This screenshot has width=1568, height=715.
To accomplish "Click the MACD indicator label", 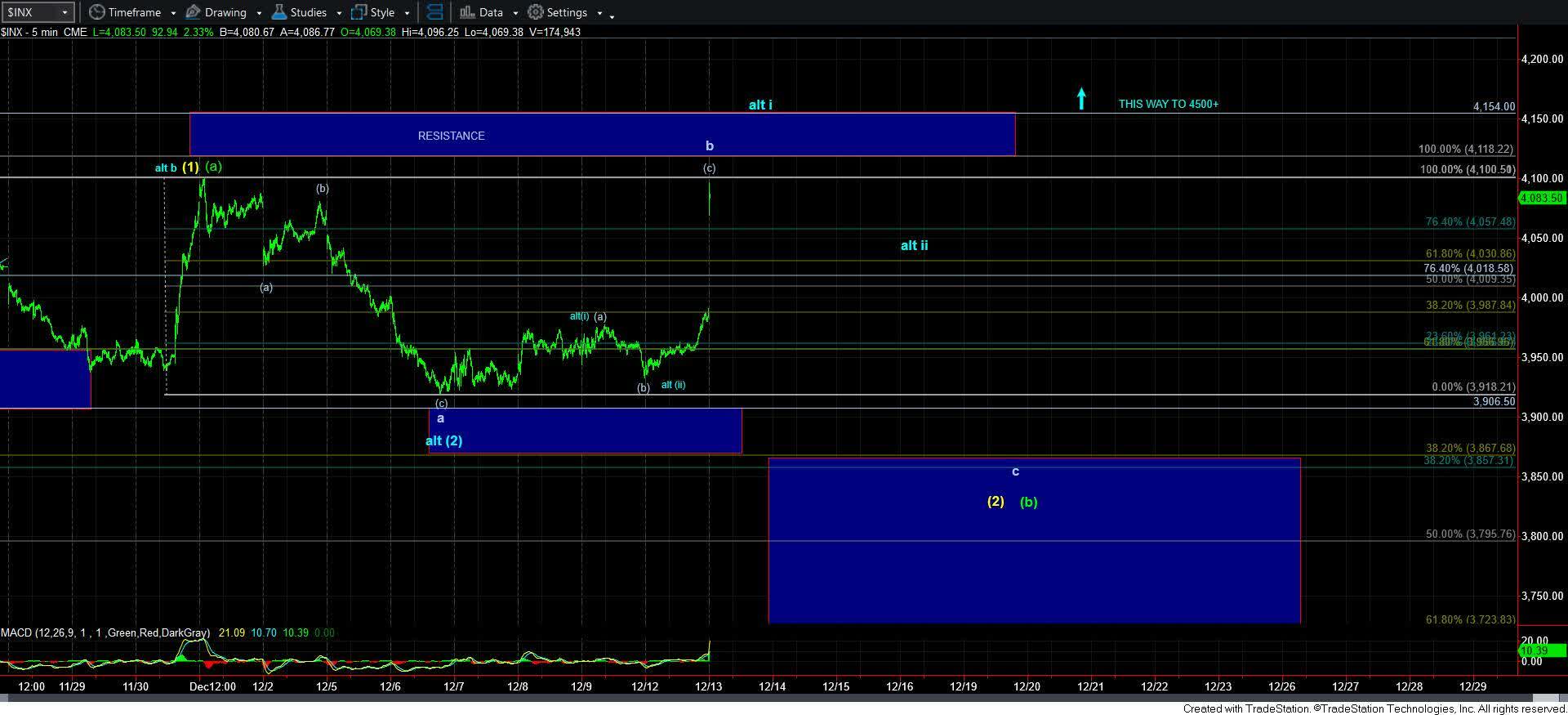I will [105, 632].
